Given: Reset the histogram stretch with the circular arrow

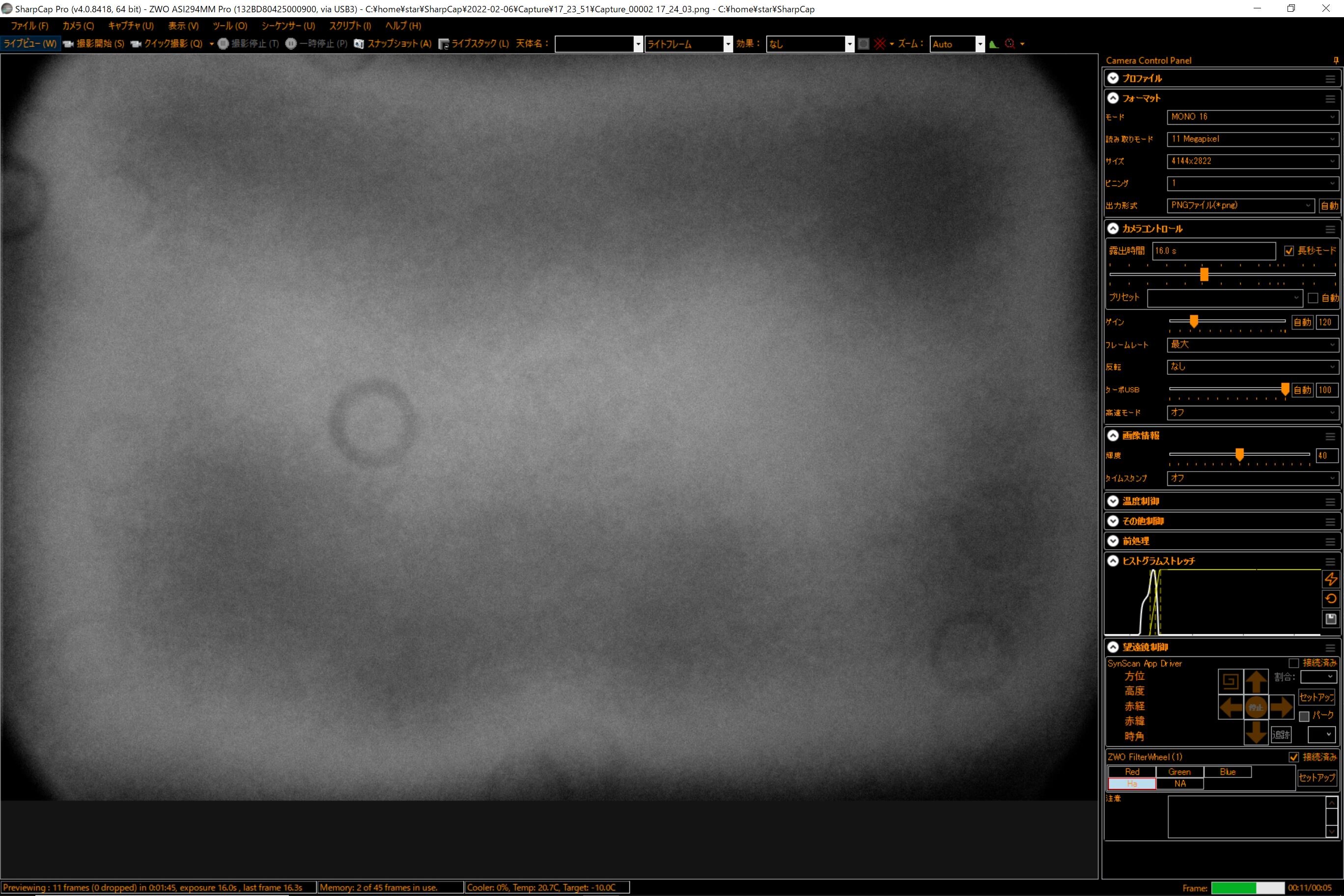Looking at the screenshot, I should point(1330,599).
